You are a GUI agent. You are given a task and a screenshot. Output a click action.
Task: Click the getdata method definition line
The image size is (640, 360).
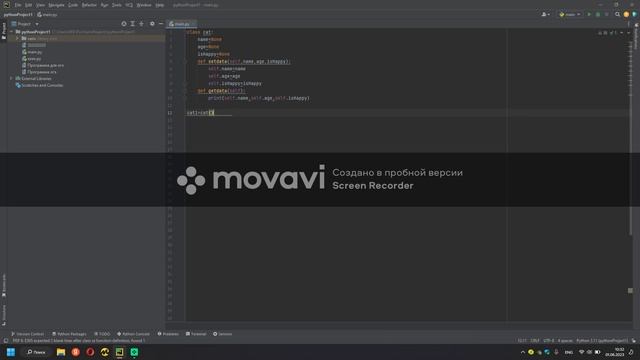point(221,91)
